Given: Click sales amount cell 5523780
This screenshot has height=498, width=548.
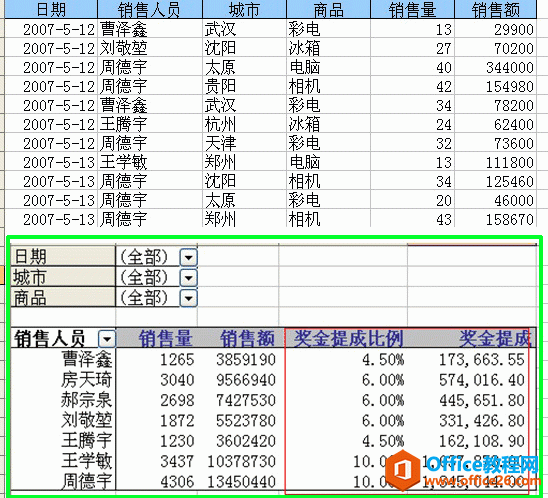Looking at the screenshot, I should pos(246,420).
